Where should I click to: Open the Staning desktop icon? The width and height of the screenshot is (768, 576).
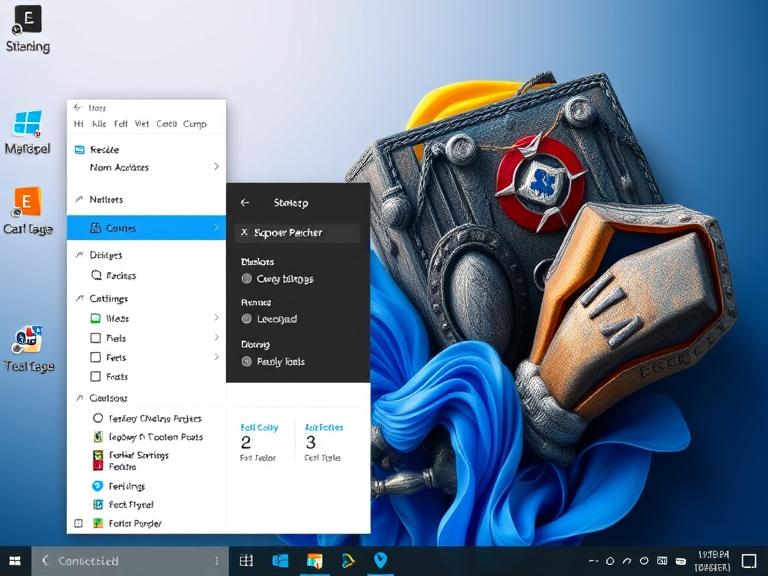(27, 28)
